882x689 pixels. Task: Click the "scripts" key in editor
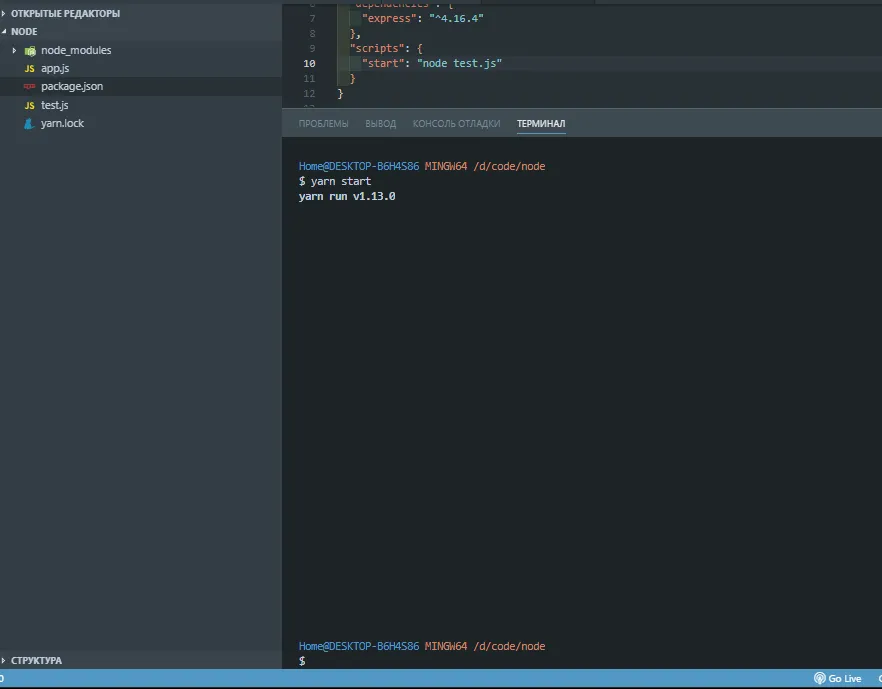point(377,48)
